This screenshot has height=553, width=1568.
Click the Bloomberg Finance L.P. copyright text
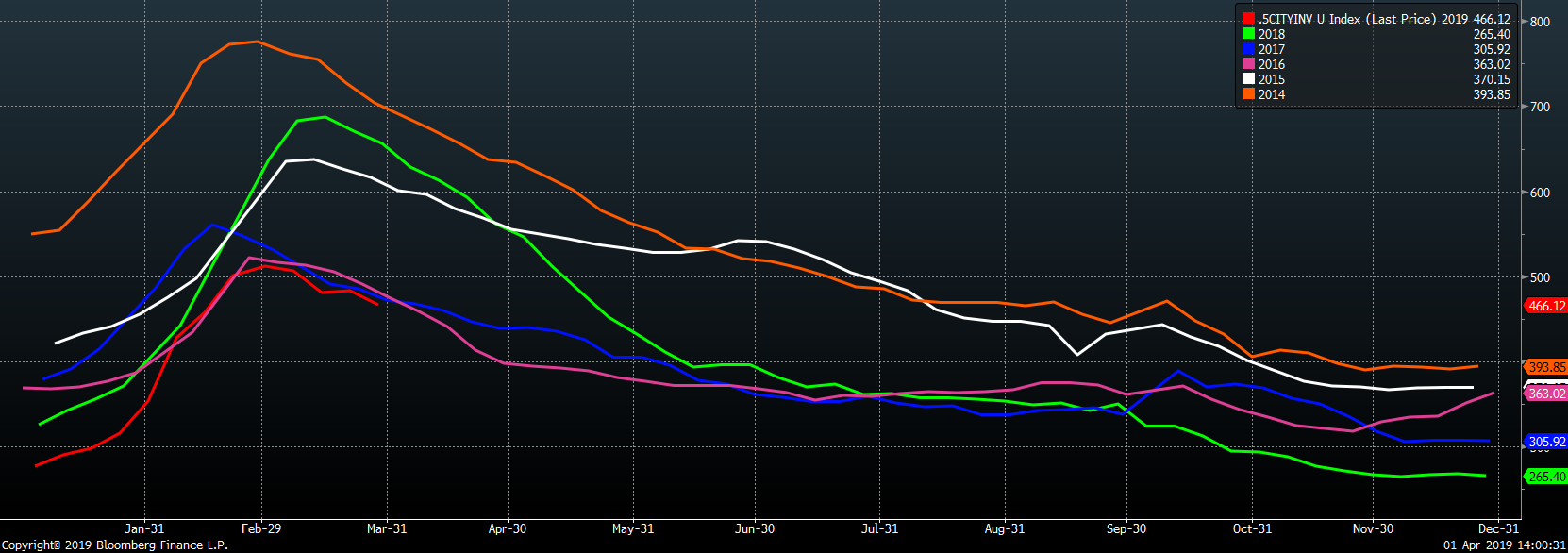pos(114,545)
